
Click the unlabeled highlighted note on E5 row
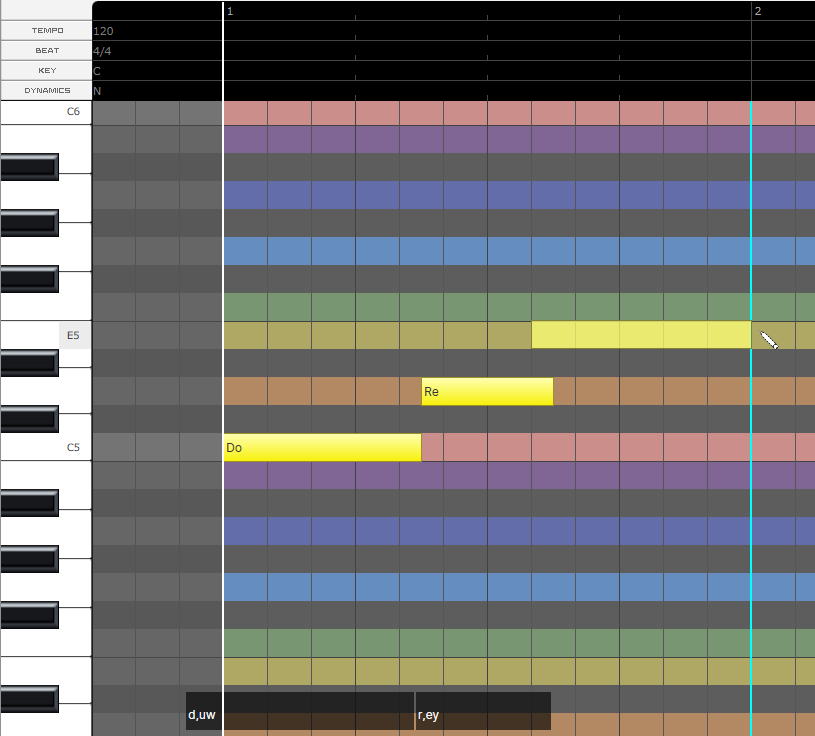tap(640, 335)
